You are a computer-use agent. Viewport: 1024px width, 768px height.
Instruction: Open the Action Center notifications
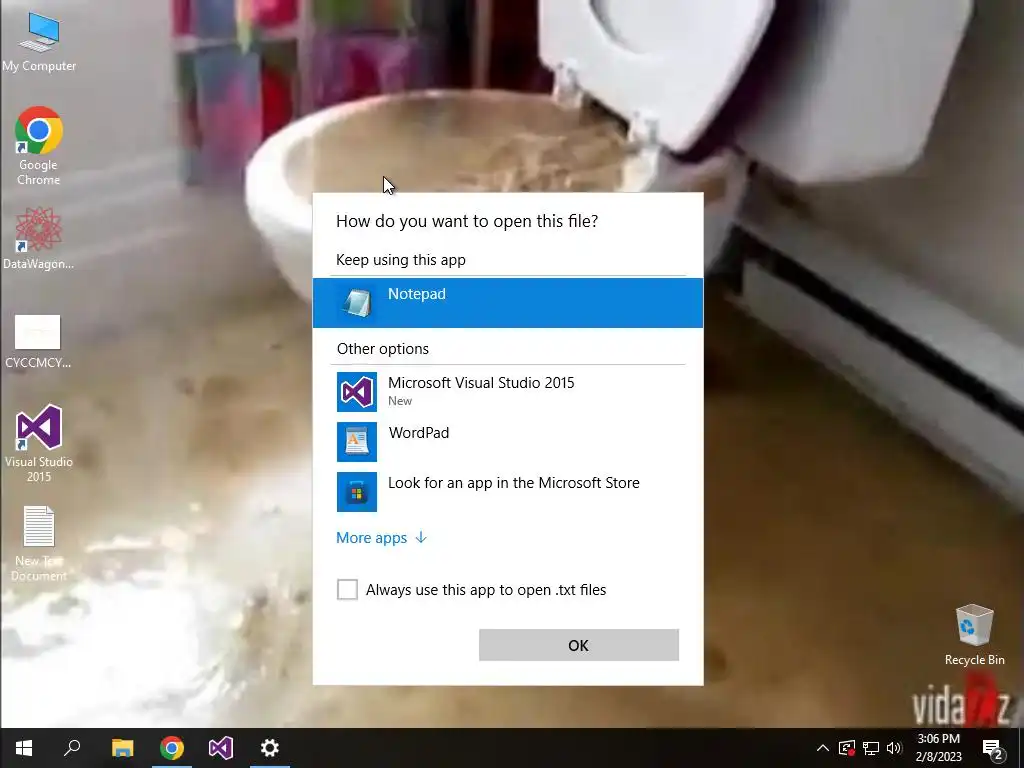993,748
